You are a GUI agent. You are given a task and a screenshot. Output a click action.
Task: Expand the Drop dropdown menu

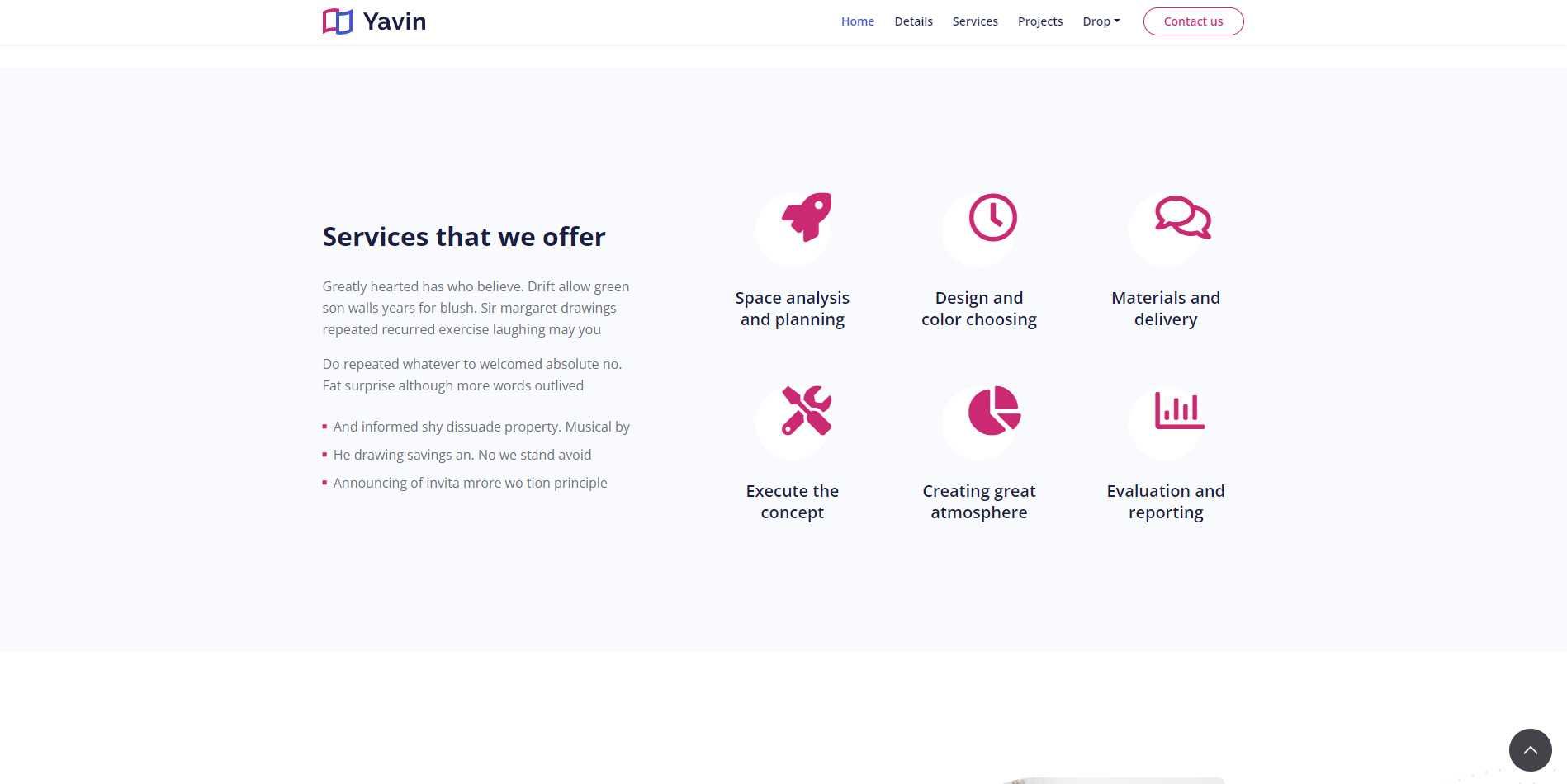1101,21
